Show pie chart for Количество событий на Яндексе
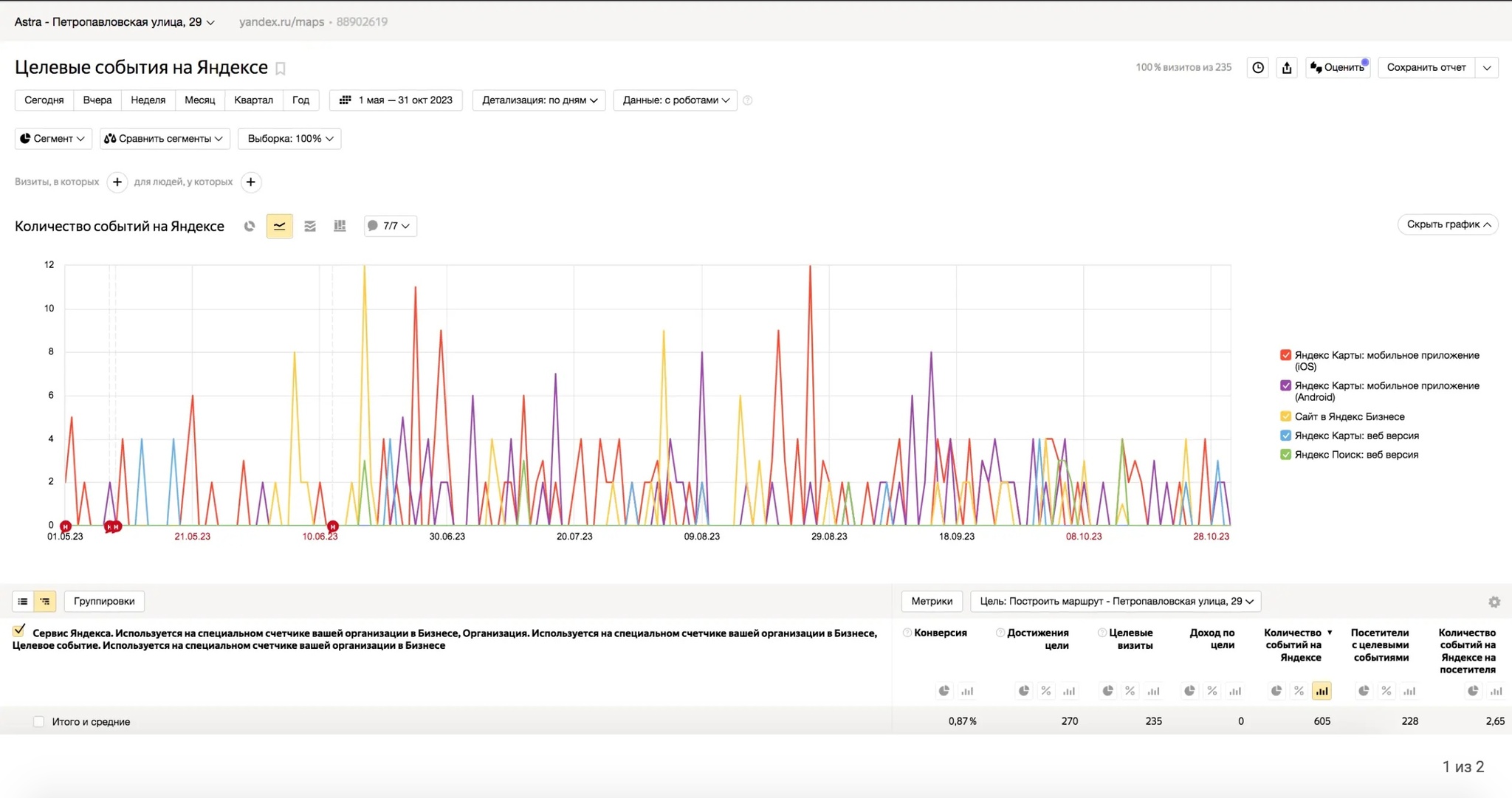Screen dimensions: 1512x798 click(1276, 691)
